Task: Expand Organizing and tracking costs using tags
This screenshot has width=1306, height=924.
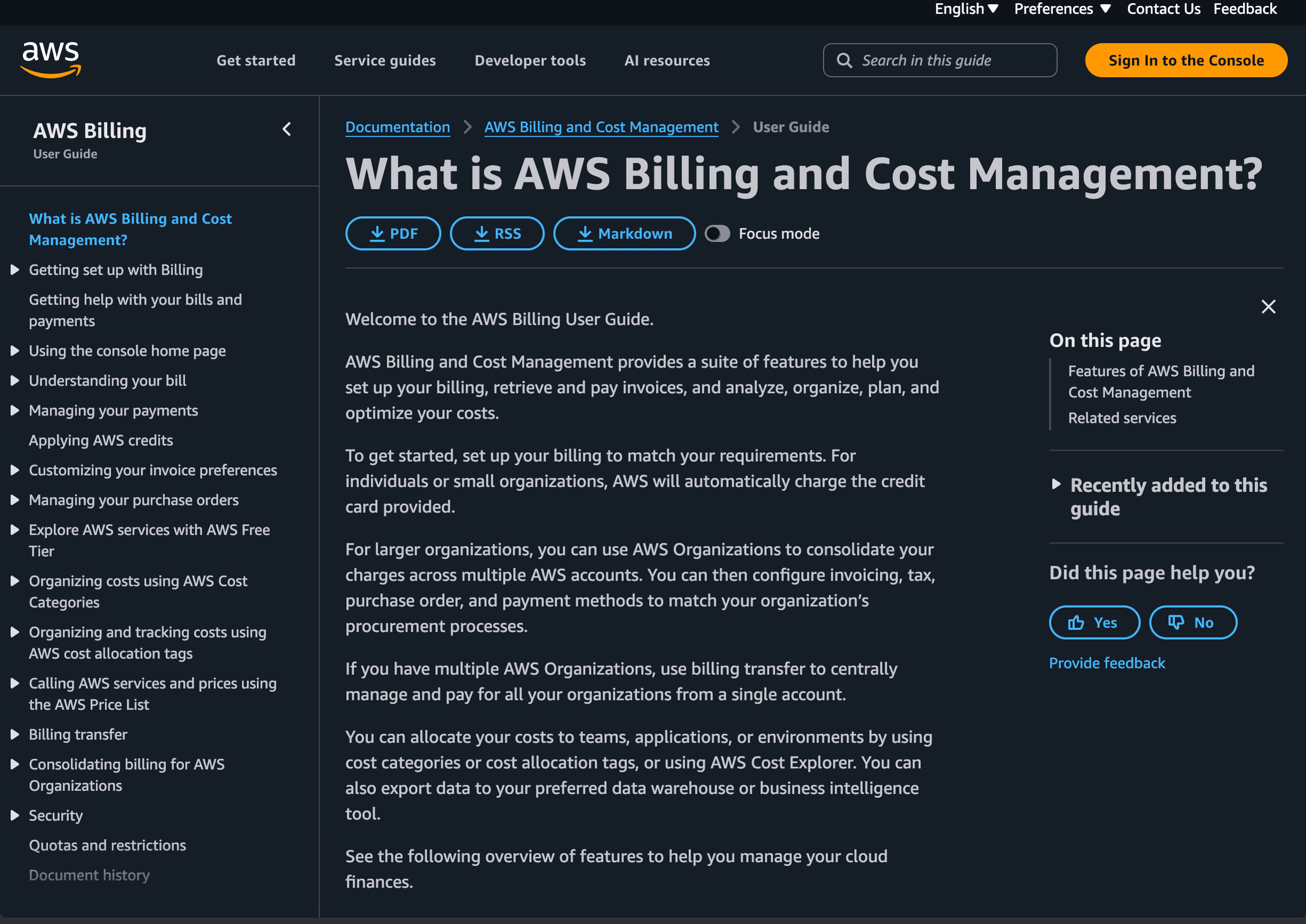Action: [15, 632]
